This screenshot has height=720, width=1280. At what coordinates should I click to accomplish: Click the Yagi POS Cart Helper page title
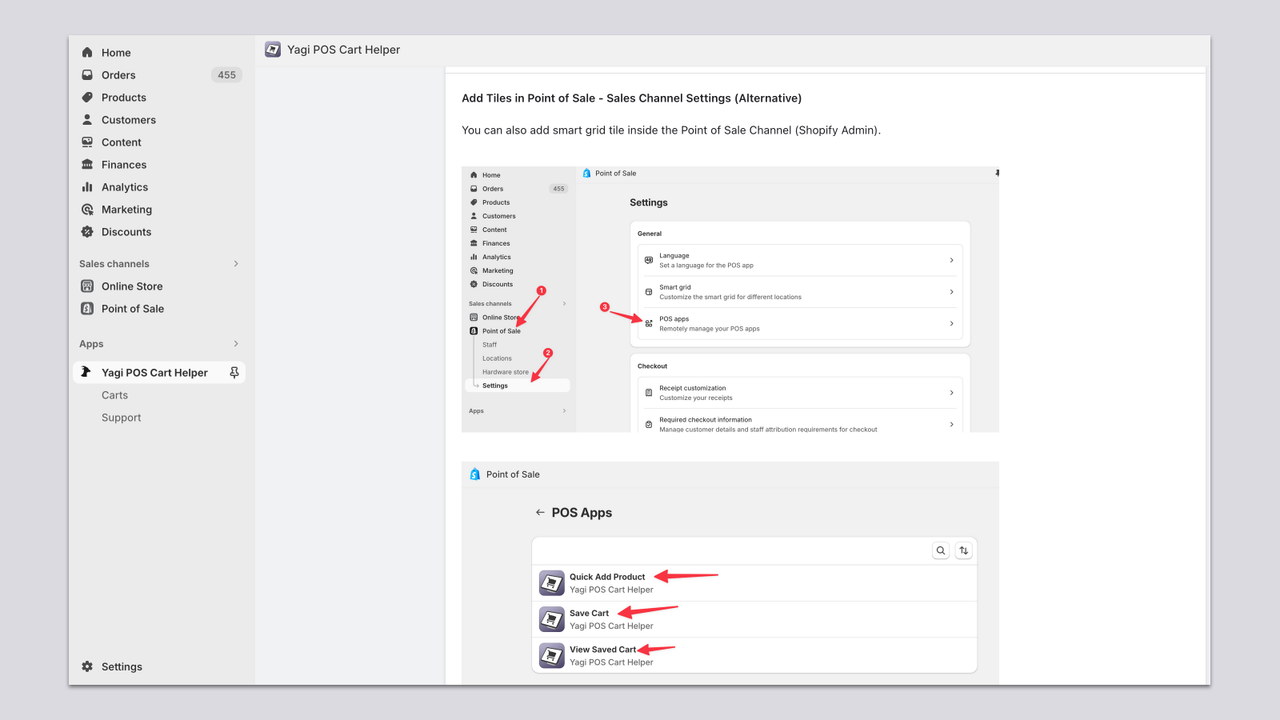tap(344, 49)
